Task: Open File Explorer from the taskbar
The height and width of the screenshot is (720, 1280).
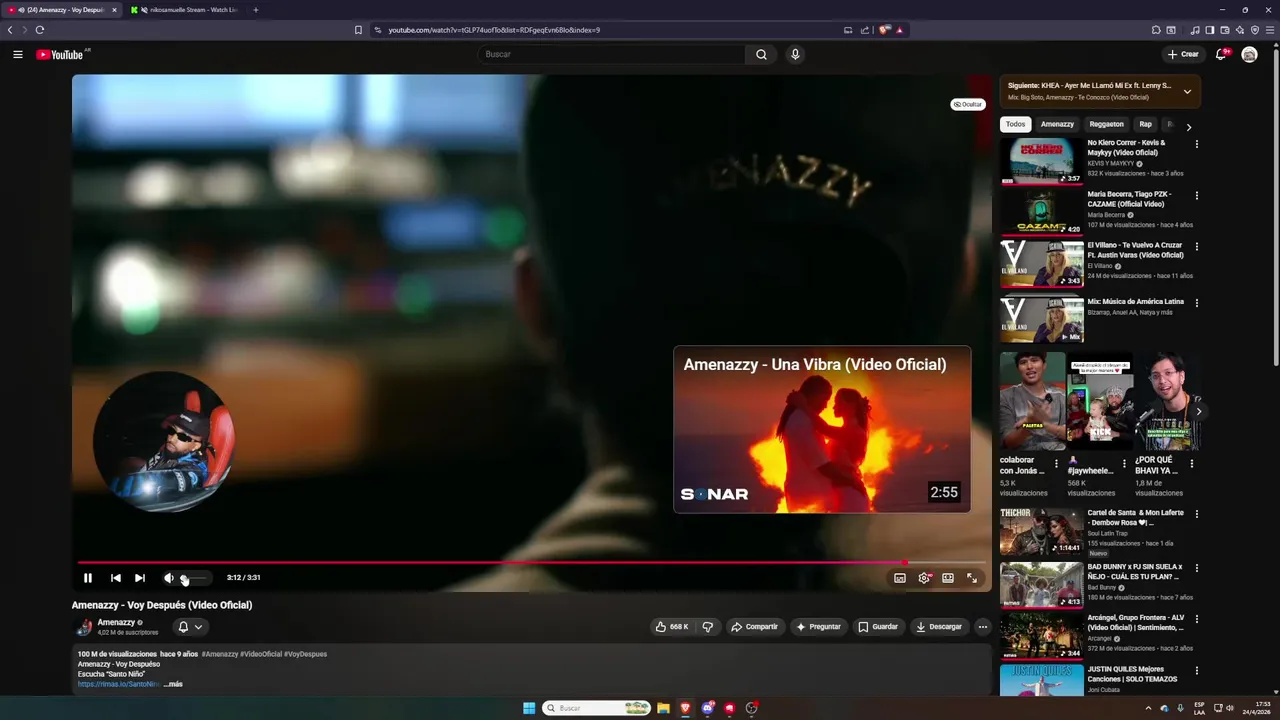Action: point(663,708)
